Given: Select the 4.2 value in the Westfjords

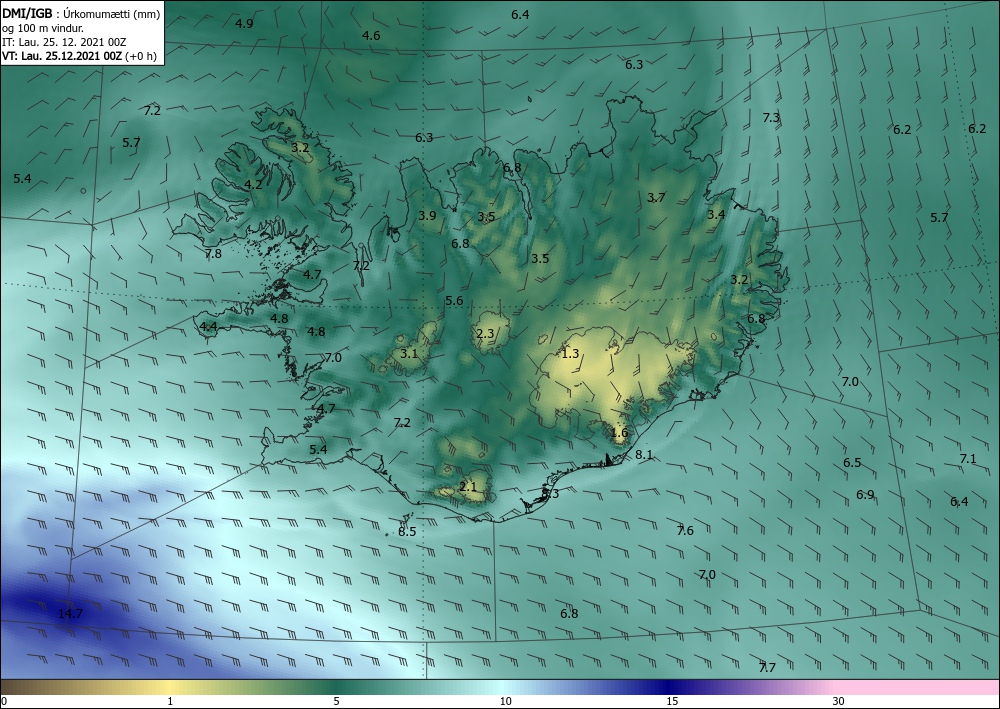Looking at the screenshot, I should [253, 185].
